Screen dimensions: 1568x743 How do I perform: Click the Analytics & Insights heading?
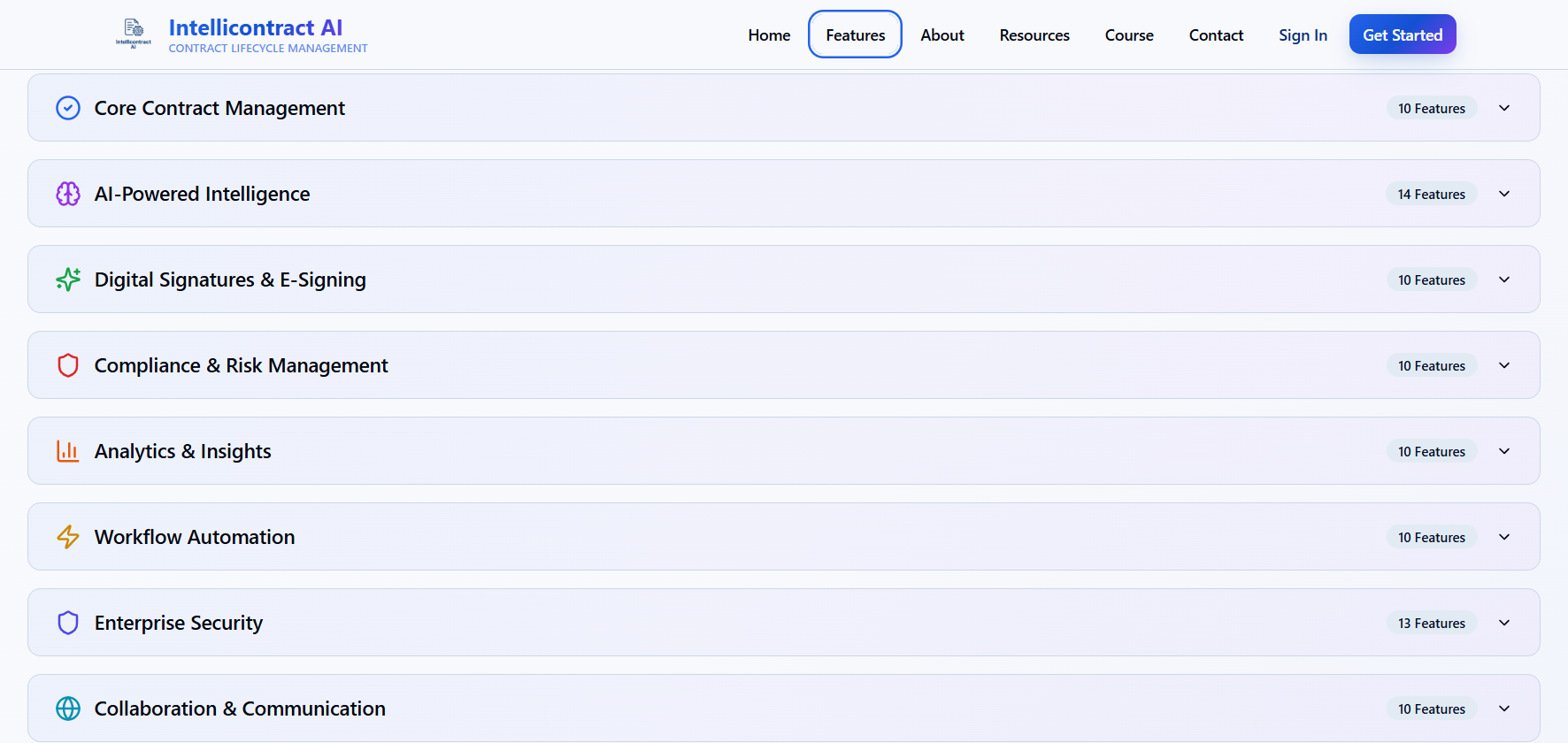[x=182, y=451]
